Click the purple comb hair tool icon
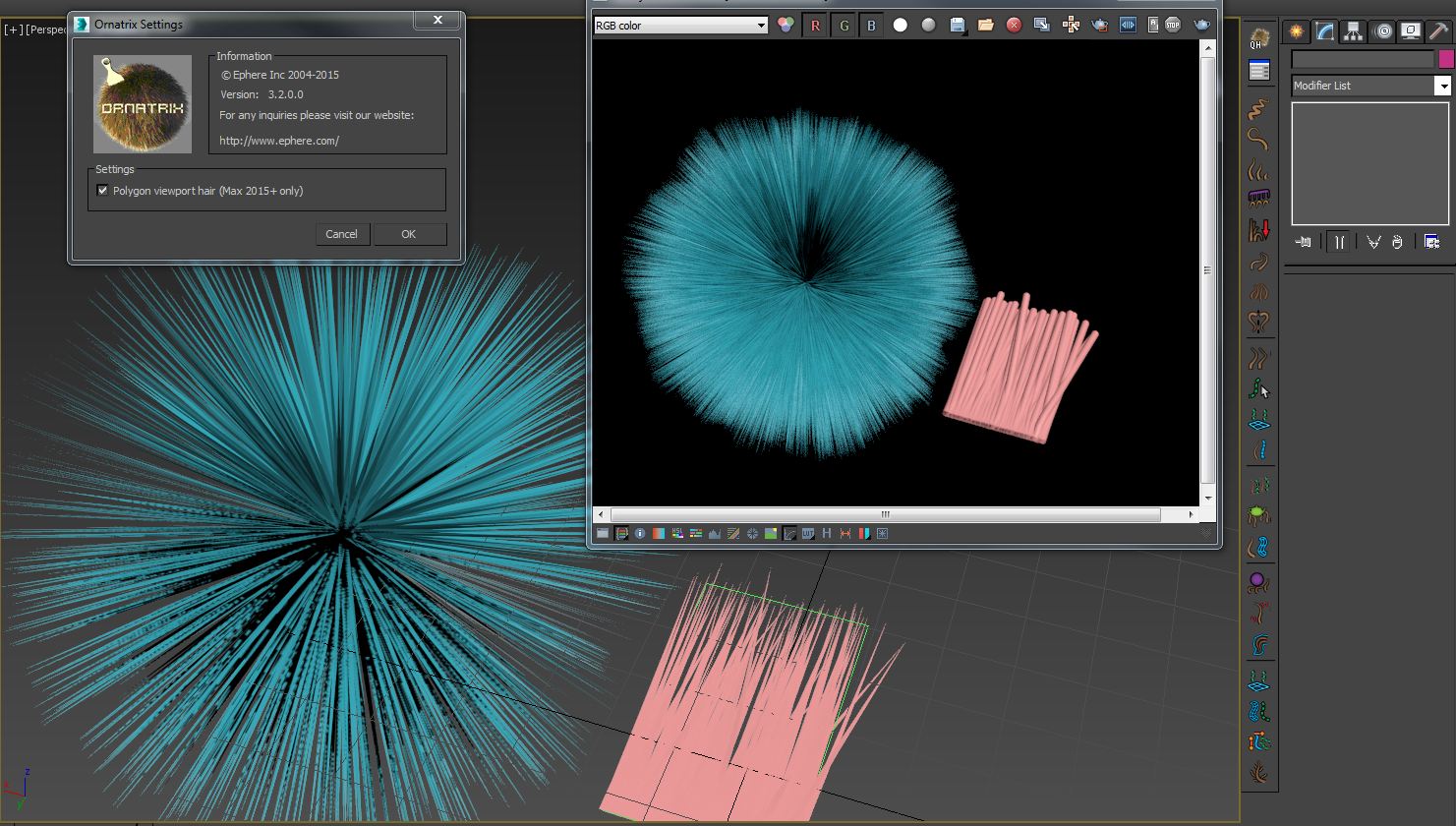Image resolution: width=1456 pixels, height=826 pixels. coord(1258,198)
